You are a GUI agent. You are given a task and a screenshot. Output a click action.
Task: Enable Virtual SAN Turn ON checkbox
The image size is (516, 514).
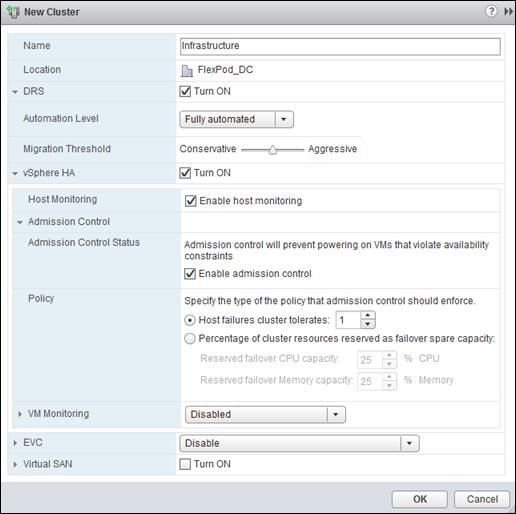pyautogui.click(x=185, y=464)
